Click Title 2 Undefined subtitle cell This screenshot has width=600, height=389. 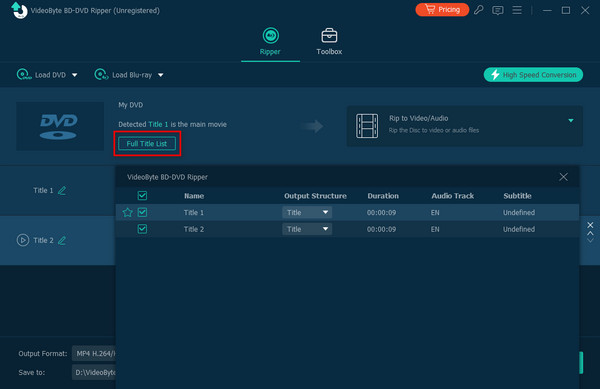519,229
